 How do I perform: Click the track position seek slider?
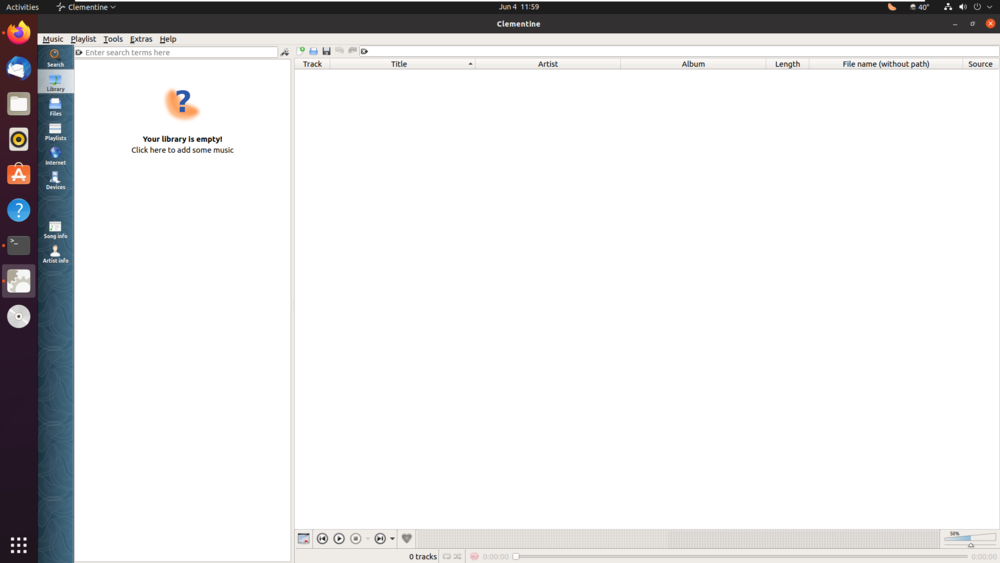(x=740, y=557)
